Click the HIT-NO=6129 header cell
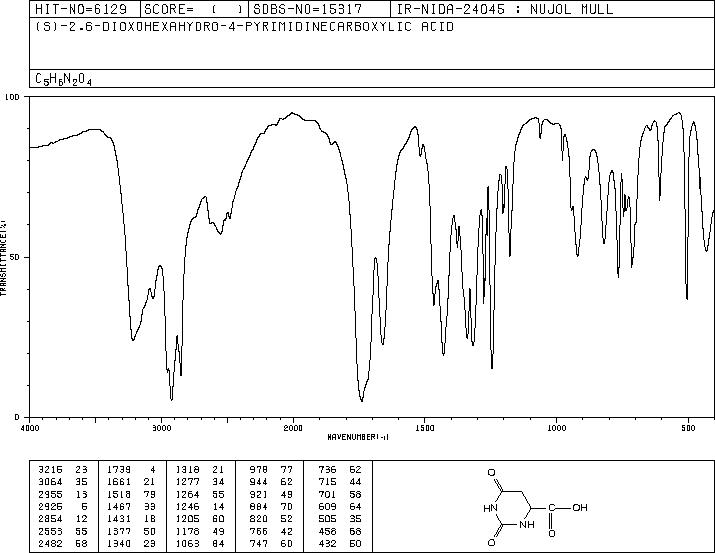Image resolution: width=715 pixels, height=553 pixels. pos(85,9)
